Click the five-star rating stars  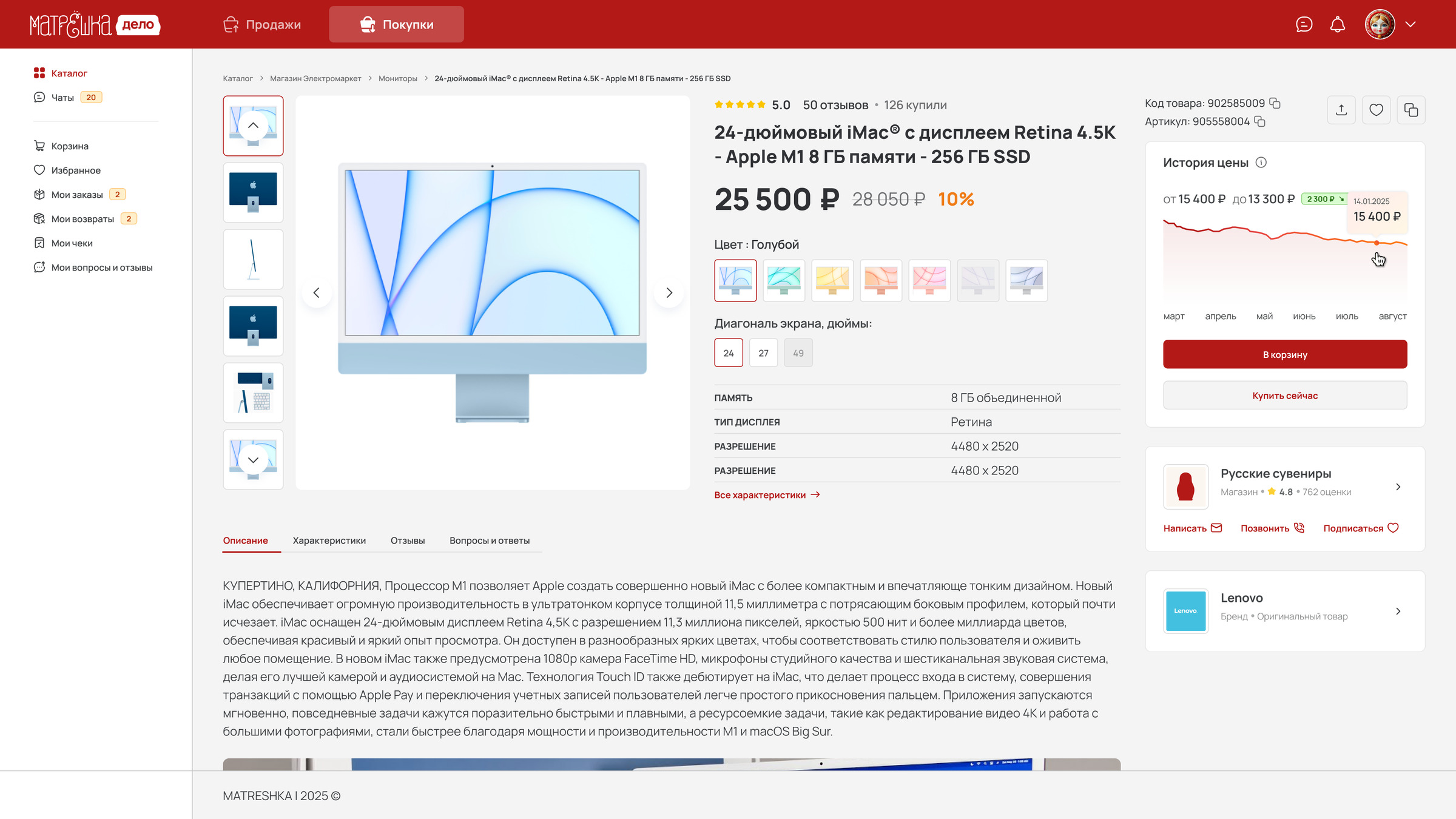click(x=740, y=105)
